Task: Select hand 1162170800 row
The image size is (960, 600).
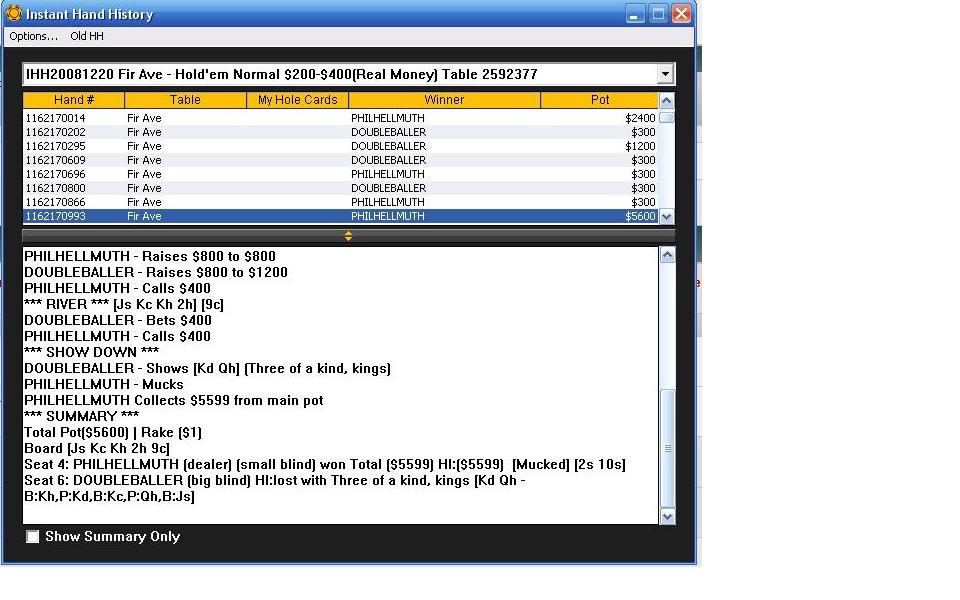Action: [x=340, y=189]
